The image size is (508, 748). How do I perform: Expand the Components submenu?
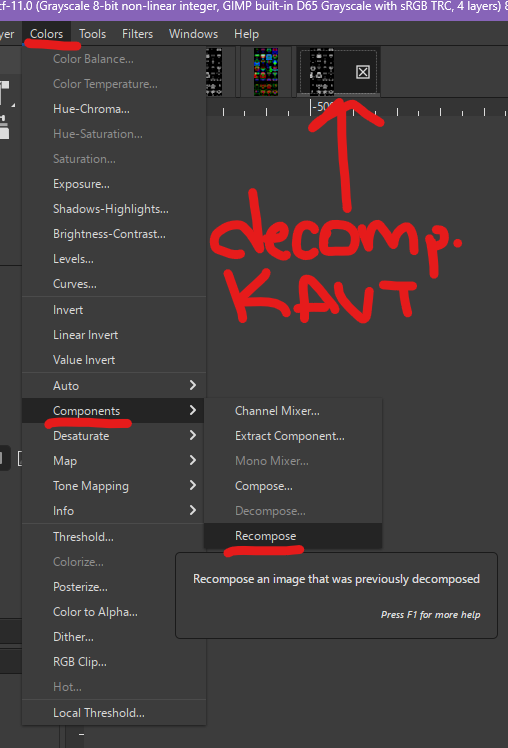[x=114, y=411]
